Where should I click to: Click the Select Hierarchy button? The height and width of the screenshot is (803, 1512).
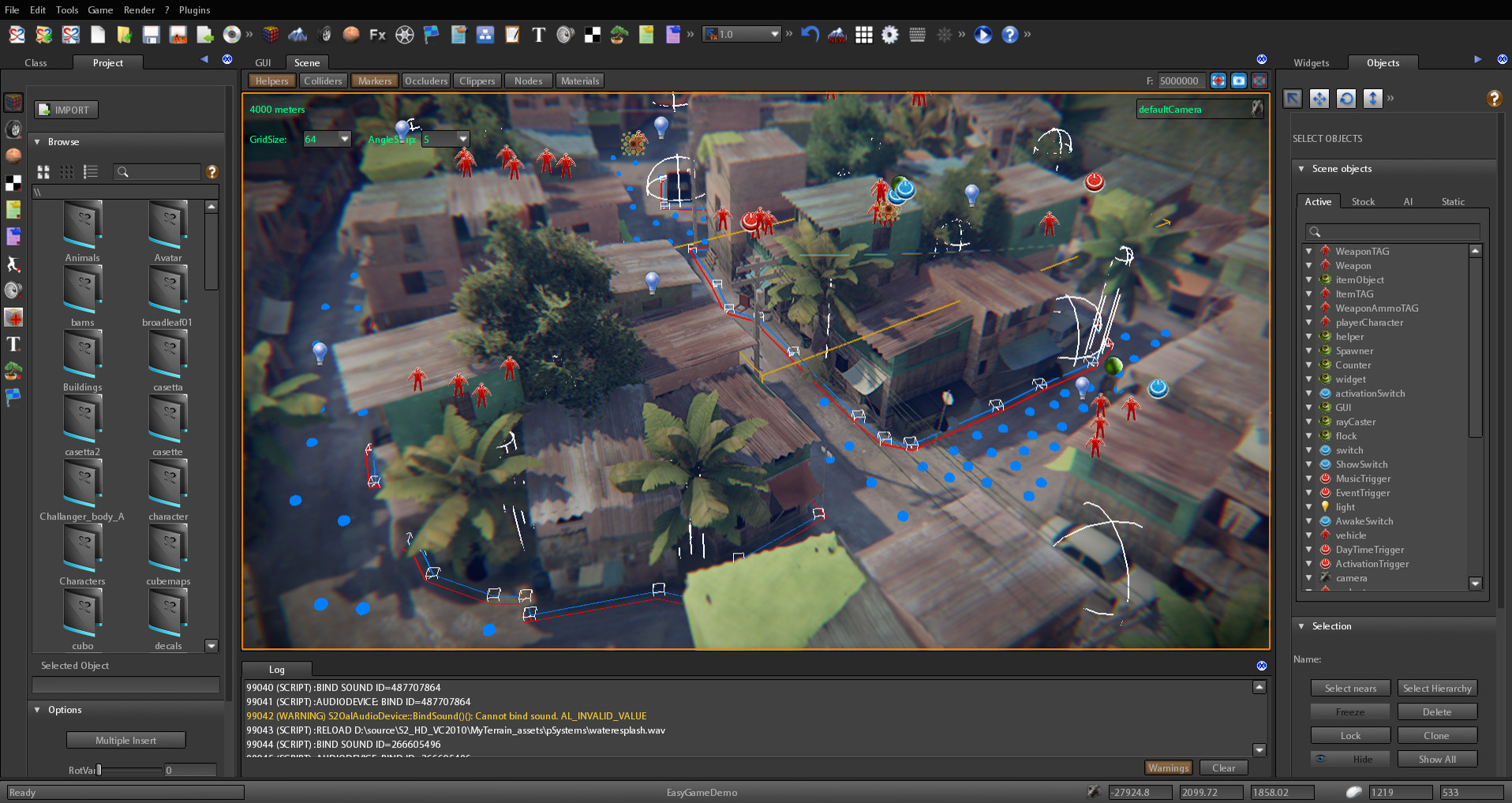1437,688
